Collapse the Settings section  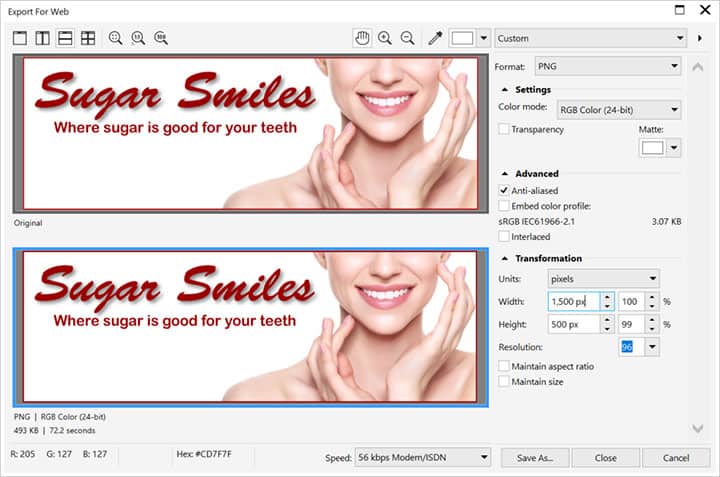tap(505, 90)
